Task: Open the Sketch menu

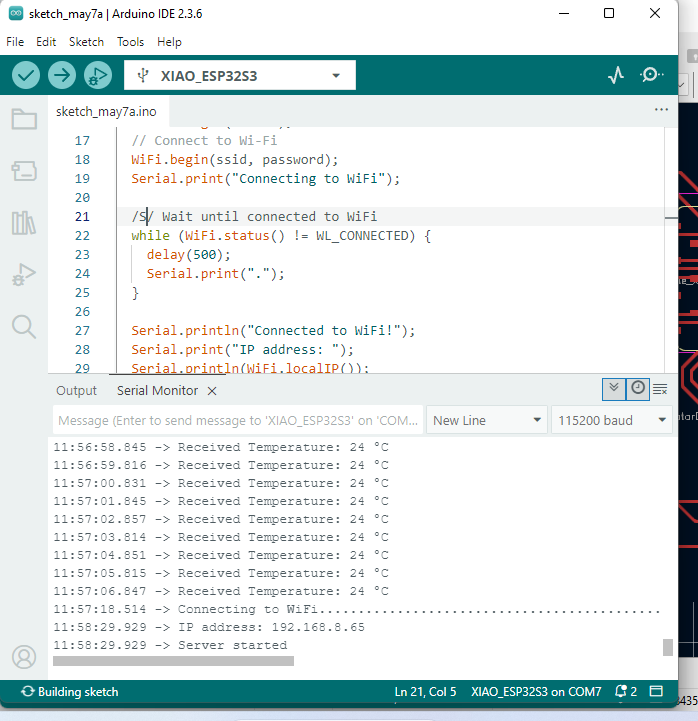Action: (x=86, y=42)
